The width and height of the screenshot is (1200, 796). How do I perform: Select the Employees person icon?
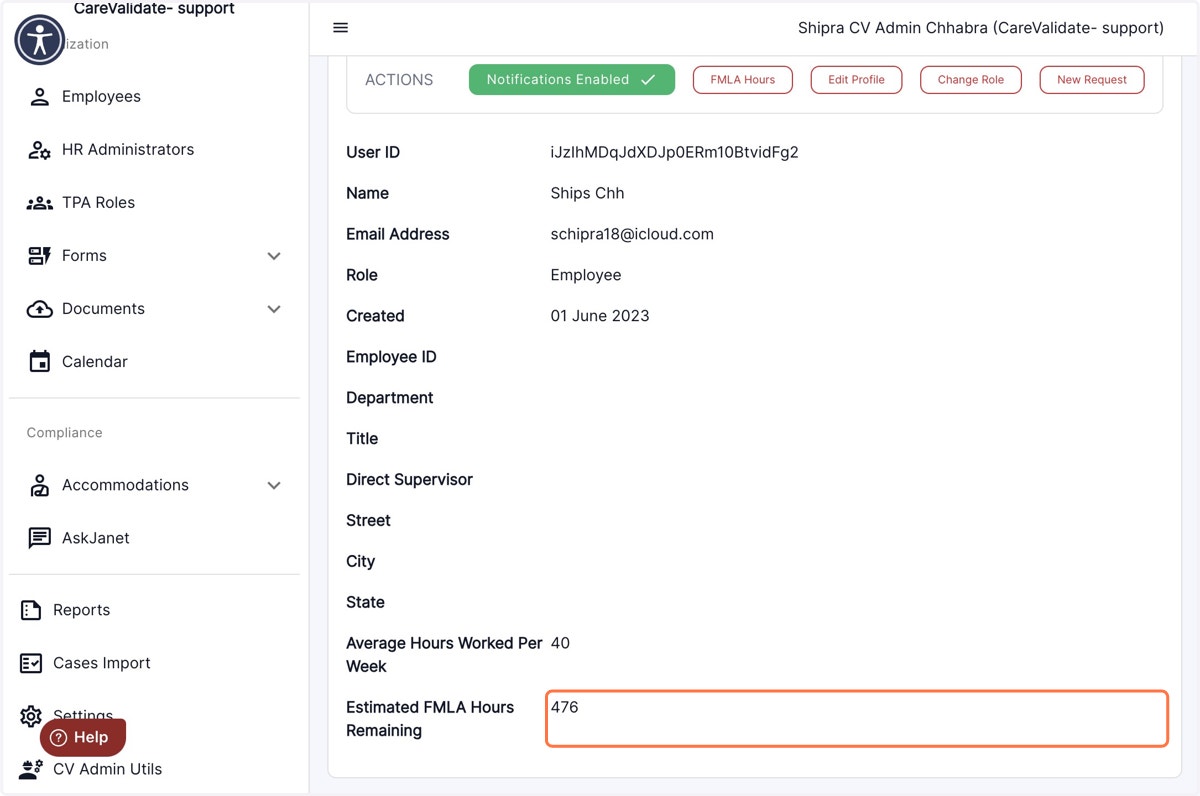(39, 97)
